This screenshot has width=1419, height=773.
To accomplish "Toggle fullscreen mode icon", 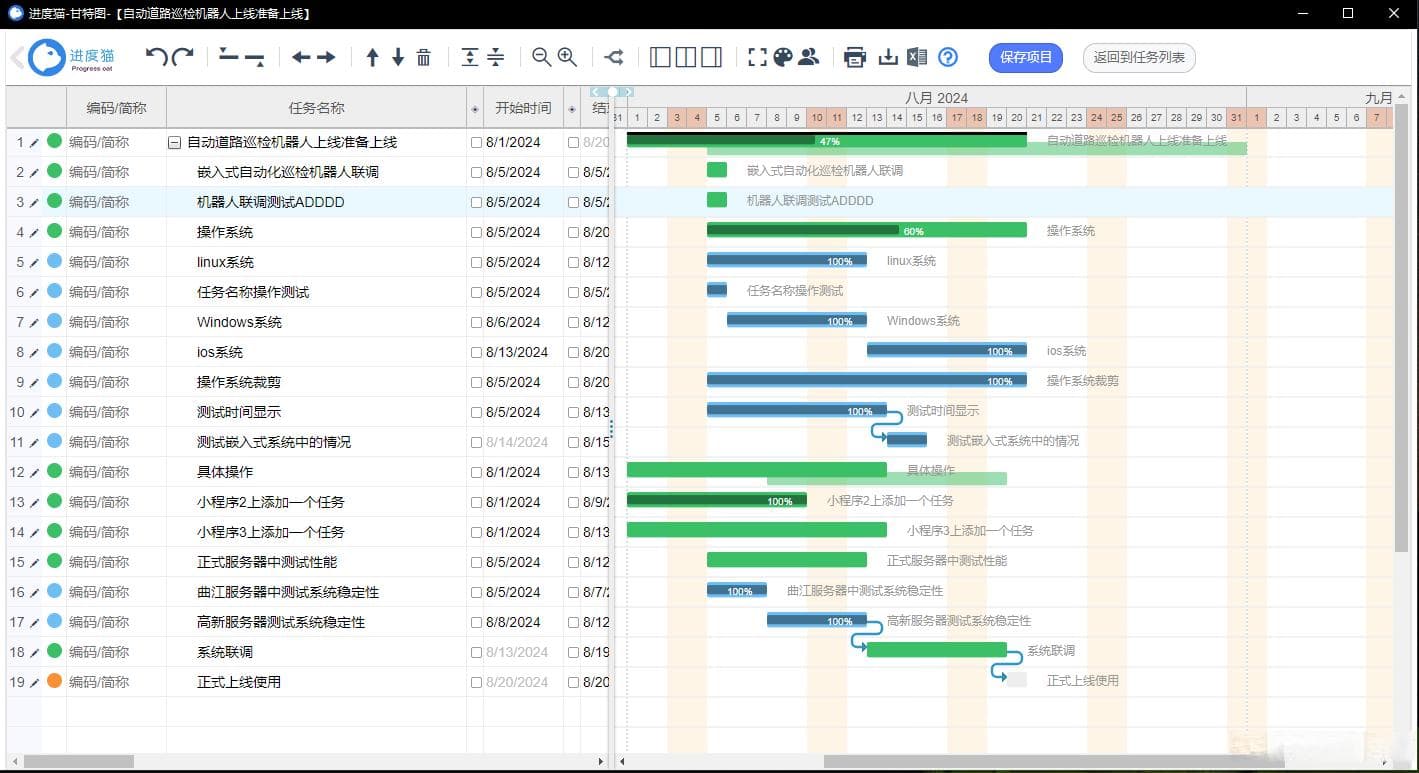I will [x=758, y=57].
